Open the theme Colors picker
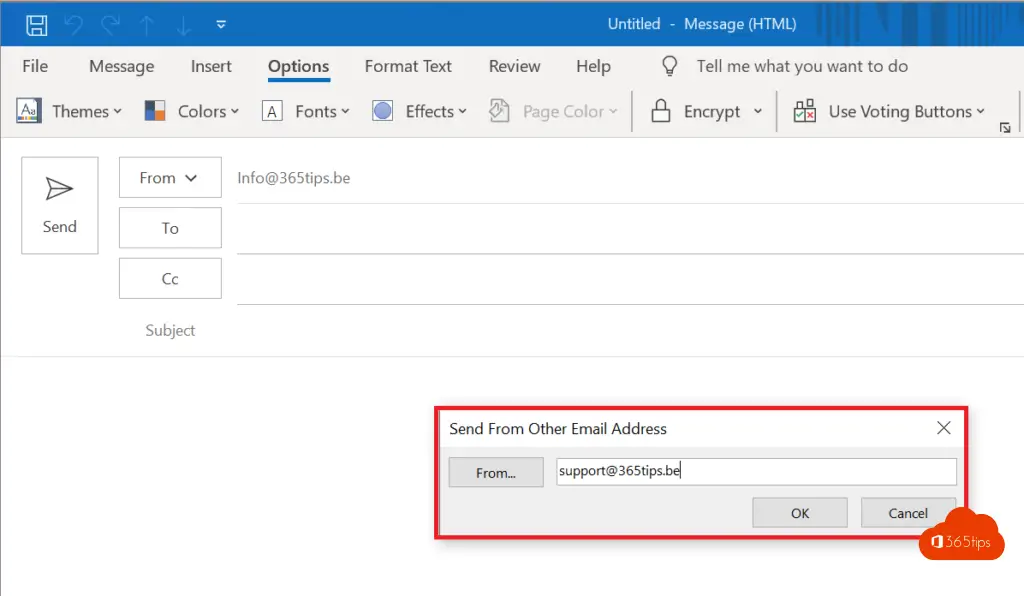 coord(192,111)
